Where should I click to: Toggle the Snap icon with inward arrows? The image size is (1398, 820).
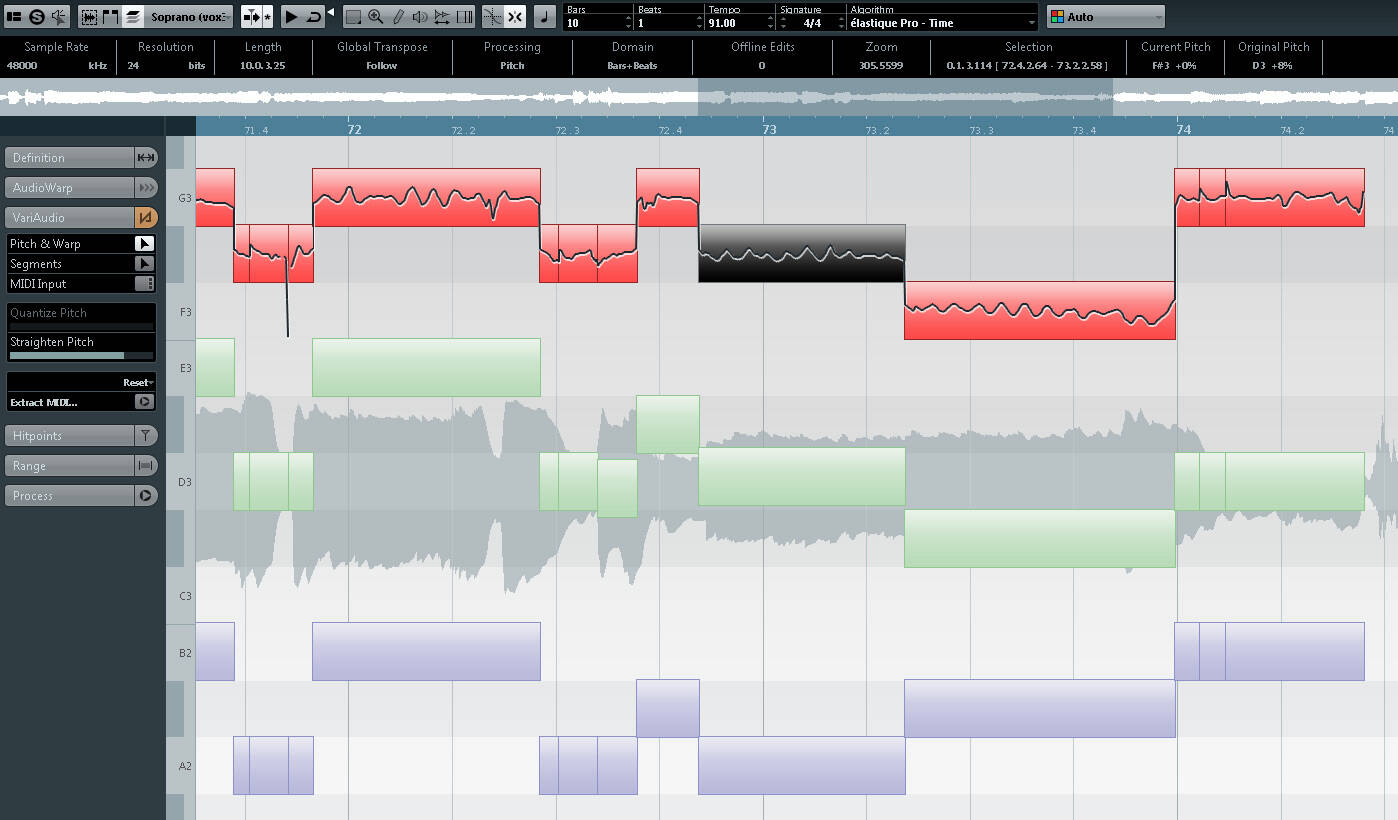(x=515, y=16)
